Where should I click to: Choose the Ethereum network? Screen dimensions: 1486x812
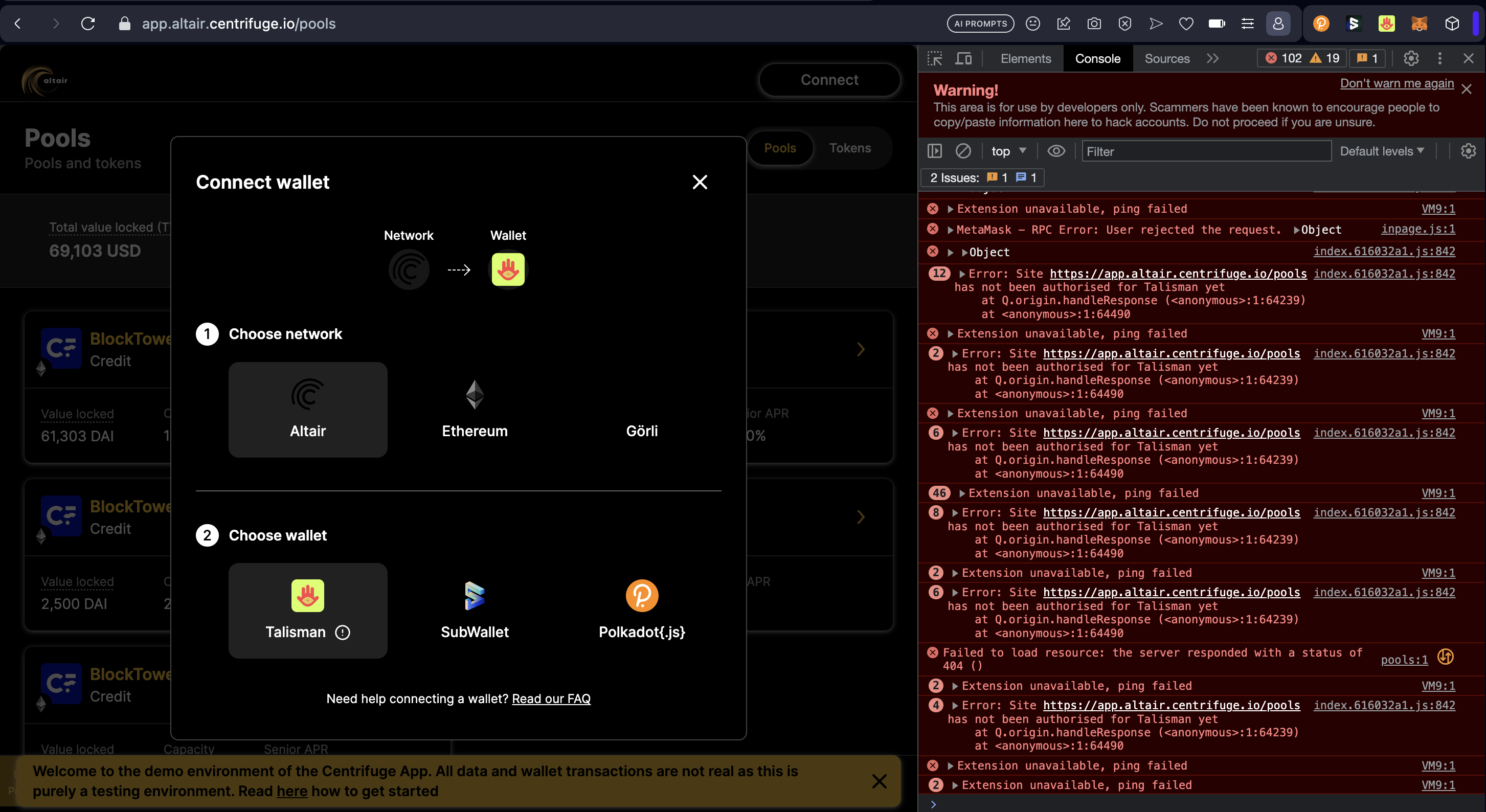click(x=474, y=410)
